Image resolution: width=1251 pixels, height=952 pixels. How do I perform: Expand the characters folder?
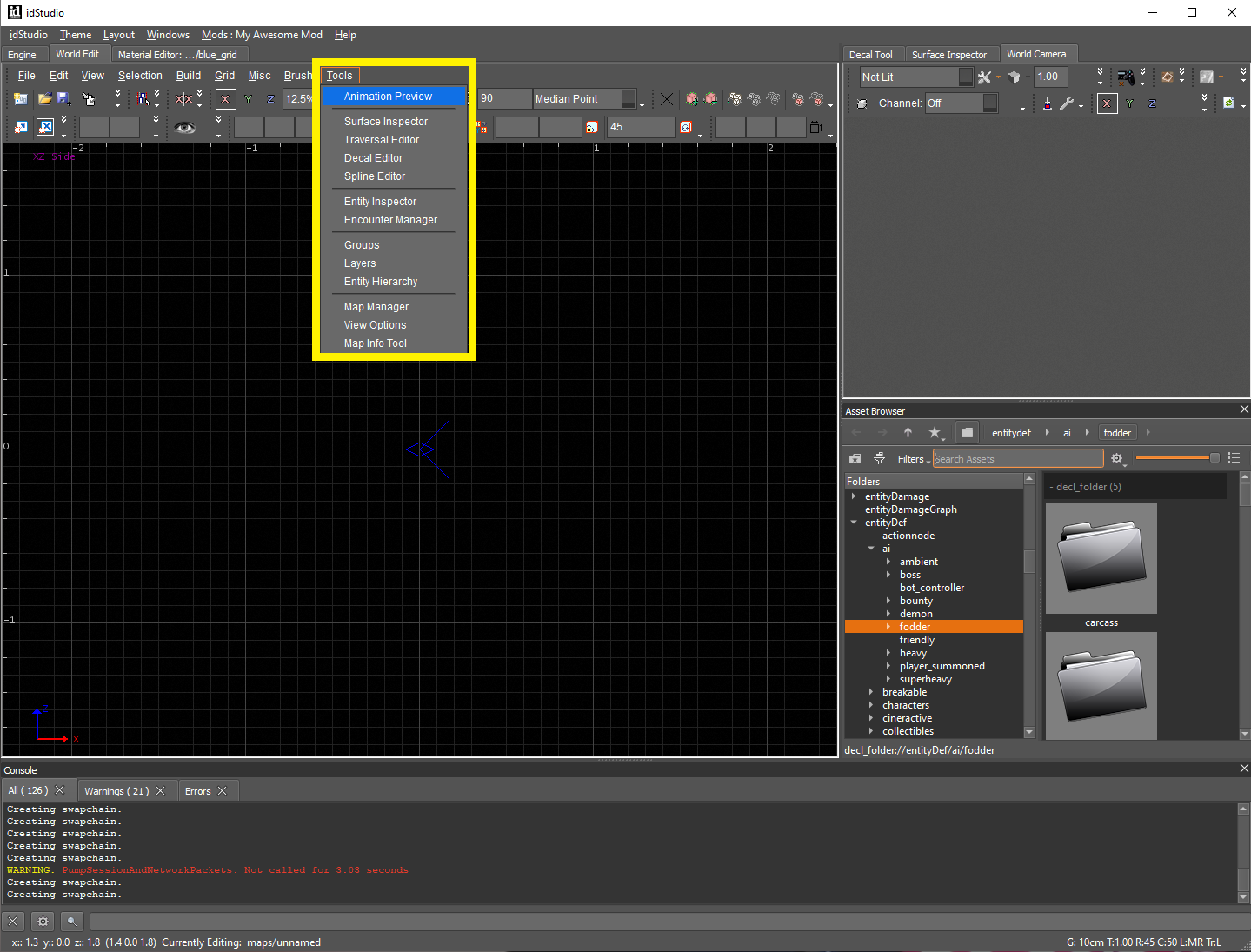871,705
